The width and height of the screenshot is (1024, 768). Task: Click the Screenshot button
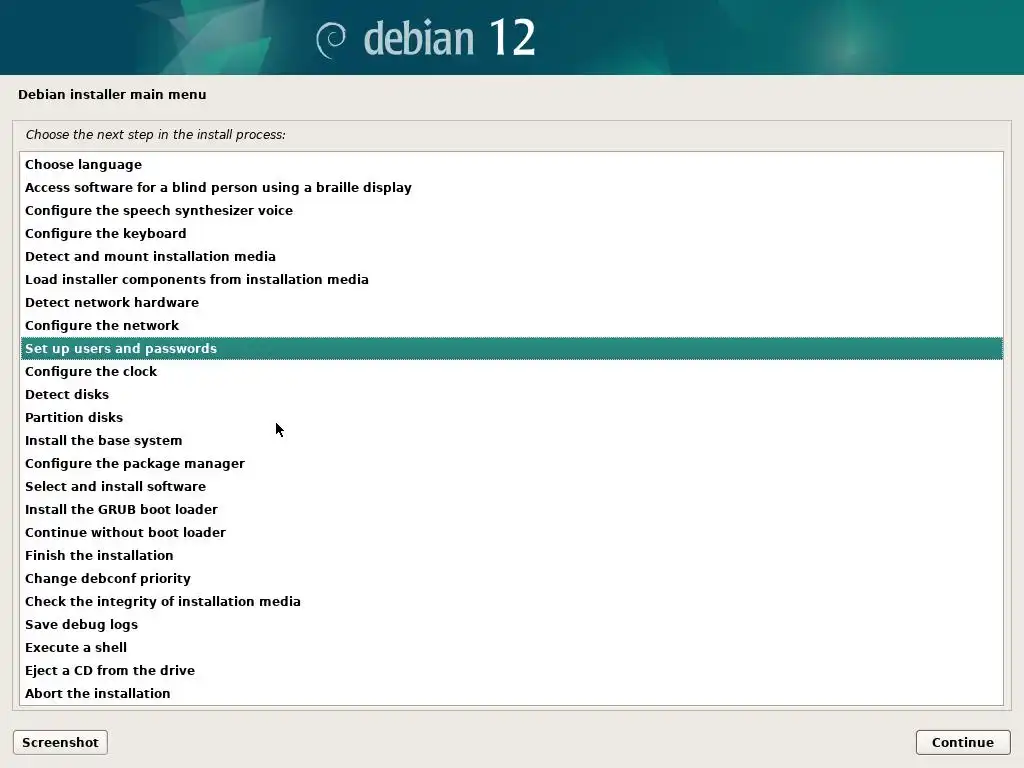(60, 743)
